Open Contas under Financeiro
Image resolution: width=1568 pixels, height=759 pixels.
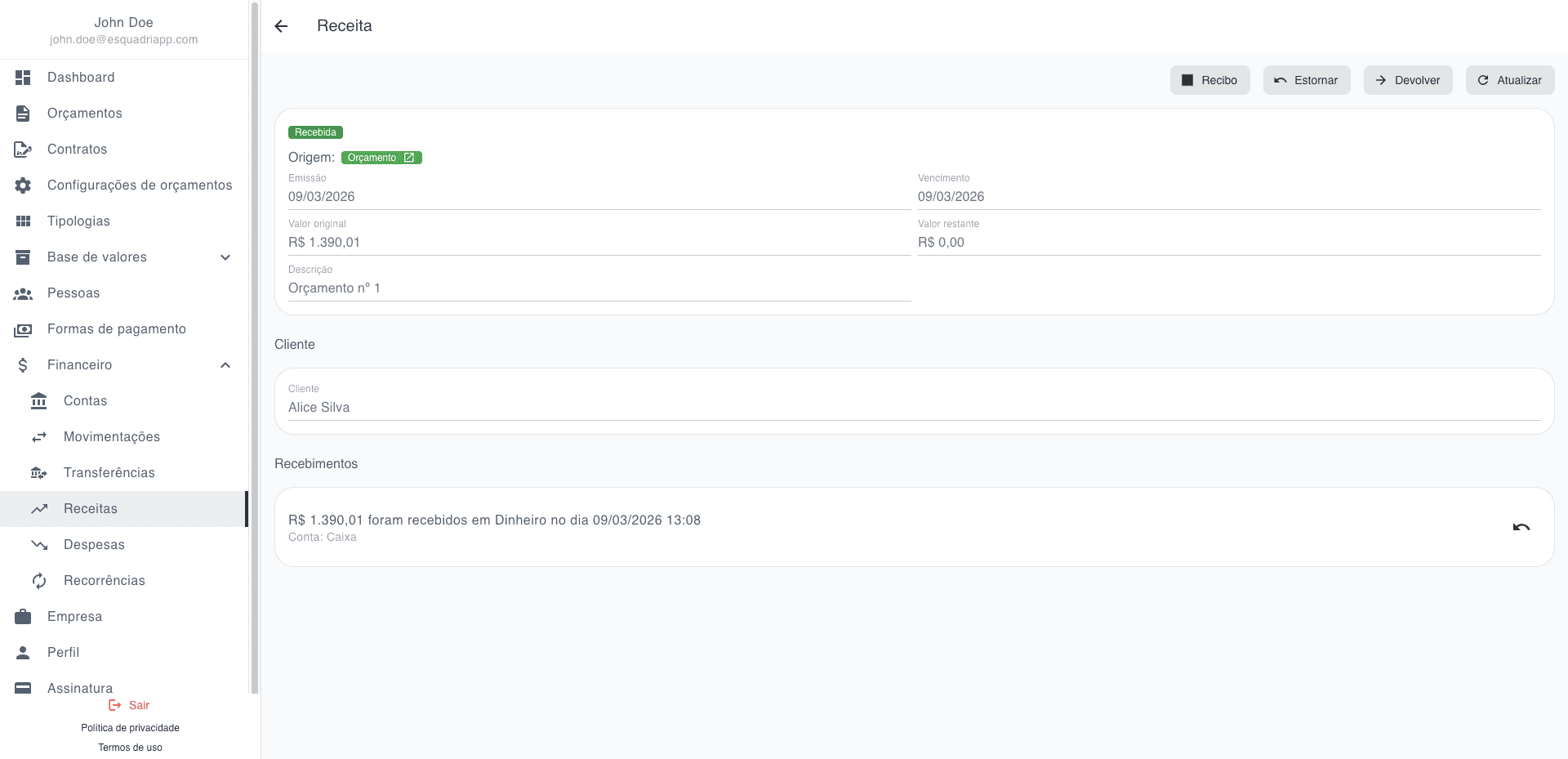pos(122,401)
